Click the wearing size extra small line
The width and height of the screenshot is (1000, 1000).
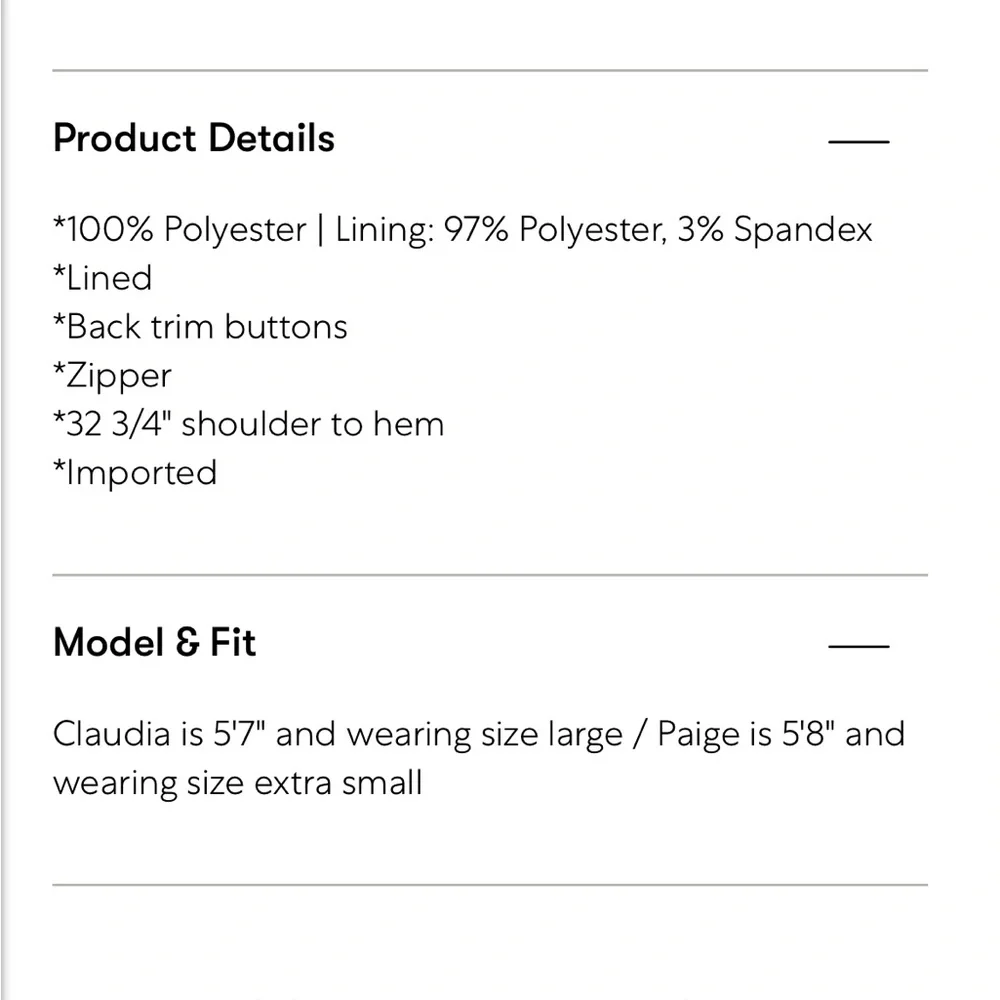[238, 782]
